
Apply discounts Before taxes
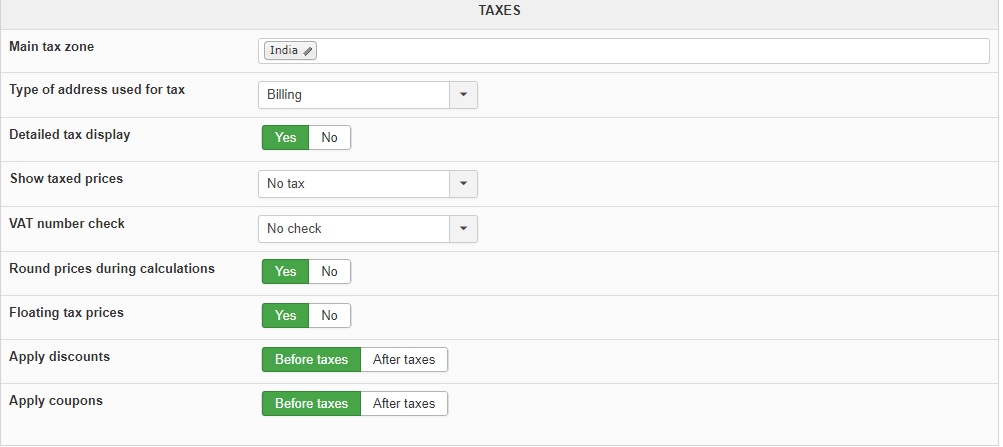pos(311,360)
